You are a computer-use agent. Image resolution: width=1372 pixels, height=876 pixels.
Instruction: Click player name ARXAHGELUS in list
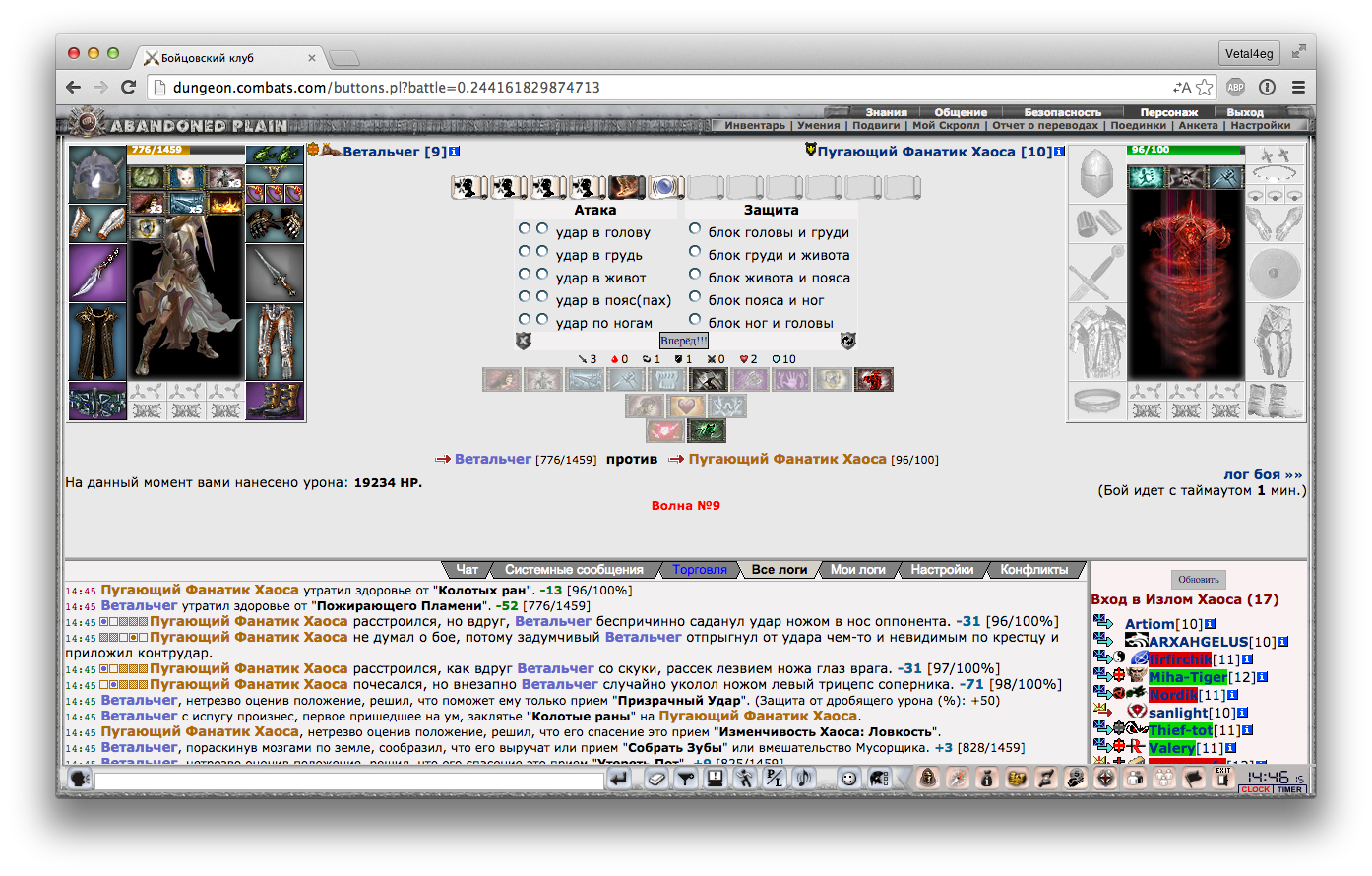click(1198, 642)
